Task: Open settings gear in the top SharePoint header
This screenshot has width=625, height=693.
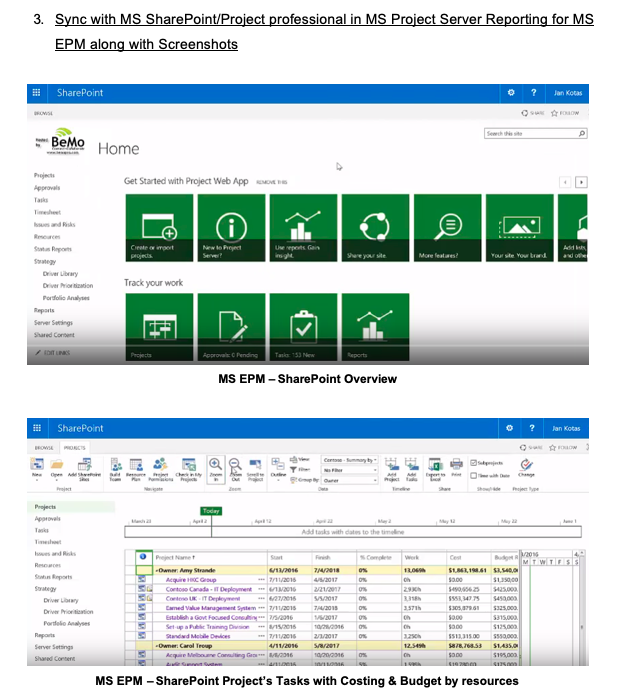Action: pos(511,93)
